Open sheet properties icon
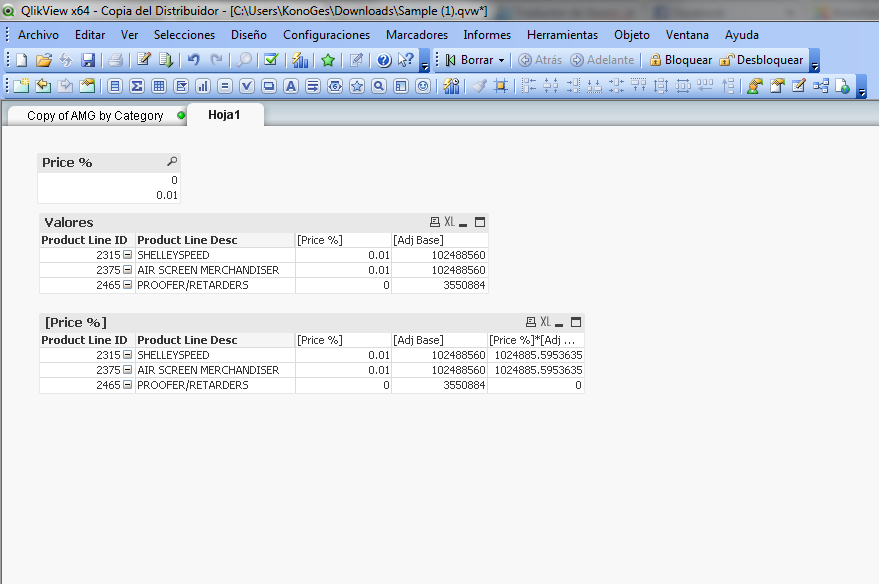The width and height of the screenshot is (879, 584). (87, 86)
